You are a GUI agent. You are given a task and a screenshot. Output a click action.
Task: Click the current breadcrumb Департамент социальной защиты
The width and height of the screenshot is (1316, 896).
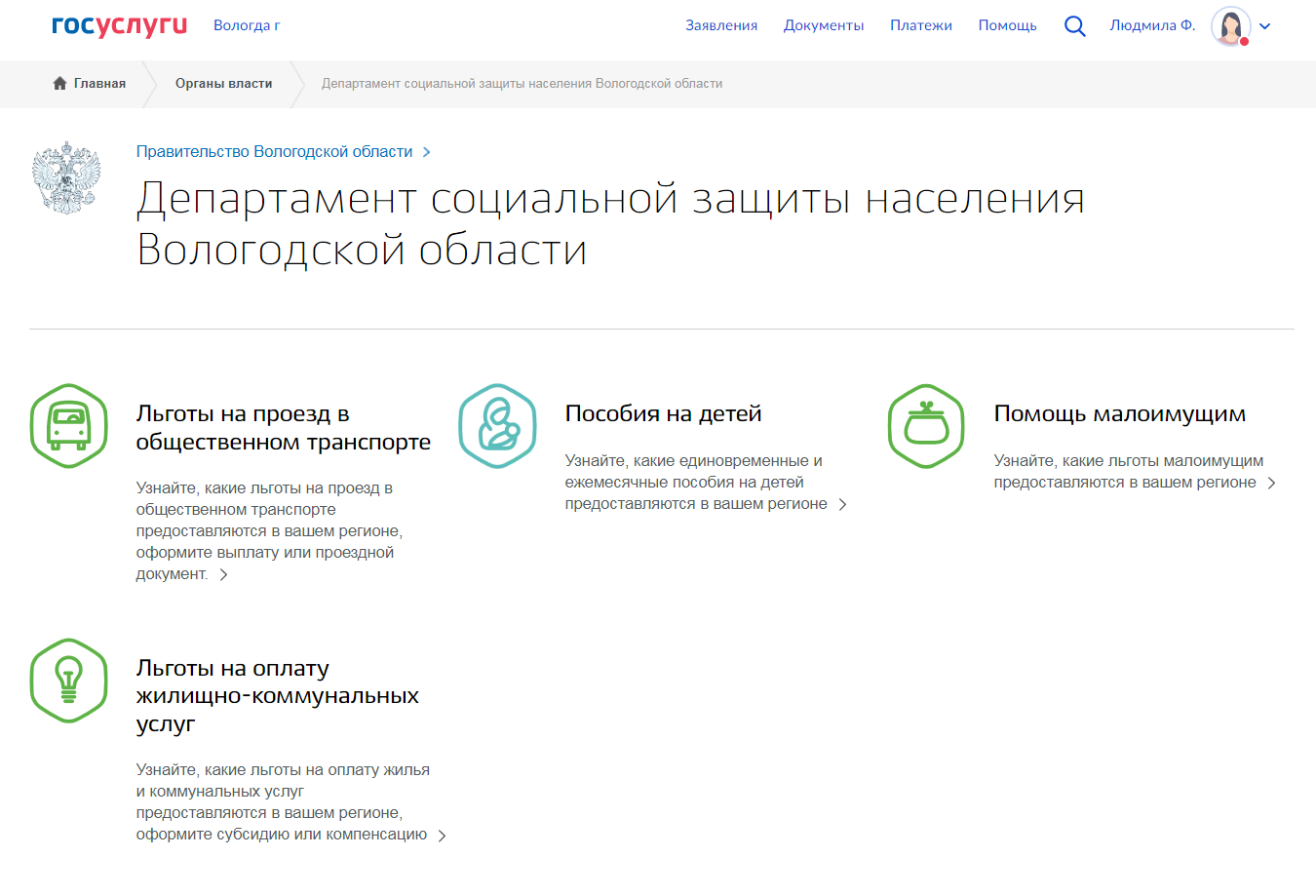pos(523,84)
